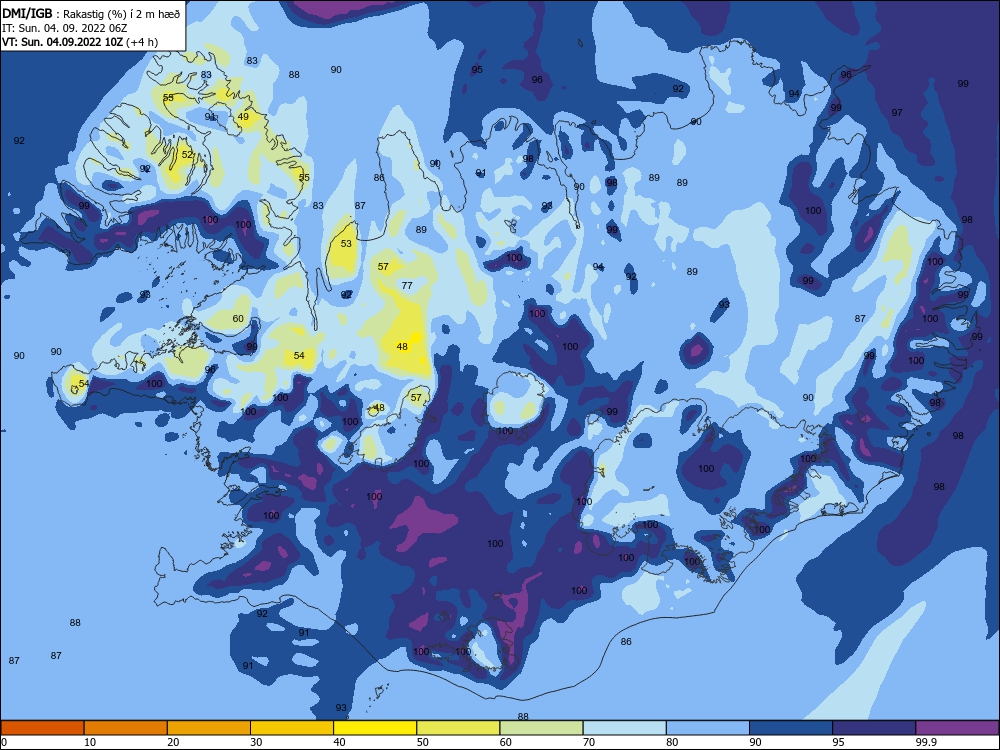Click the 70–80 very light blue legend swatch

pos(624,728)
